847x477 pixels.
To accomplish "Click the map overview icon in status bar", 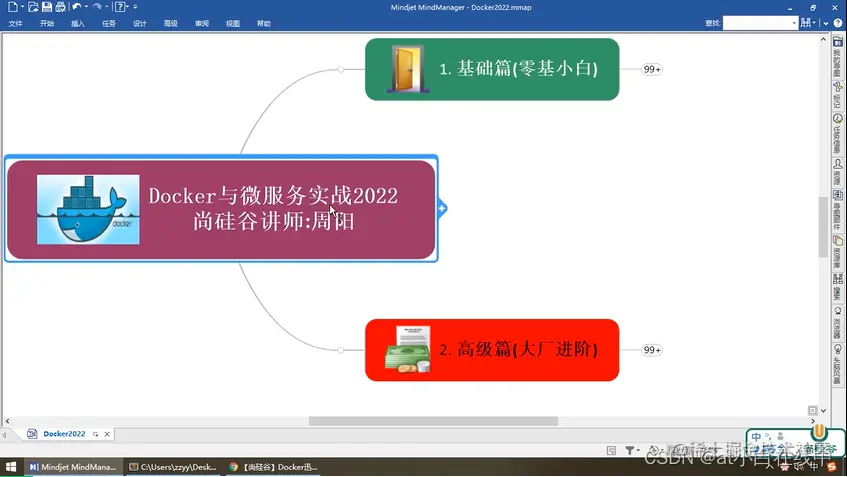I will point(611,450).
